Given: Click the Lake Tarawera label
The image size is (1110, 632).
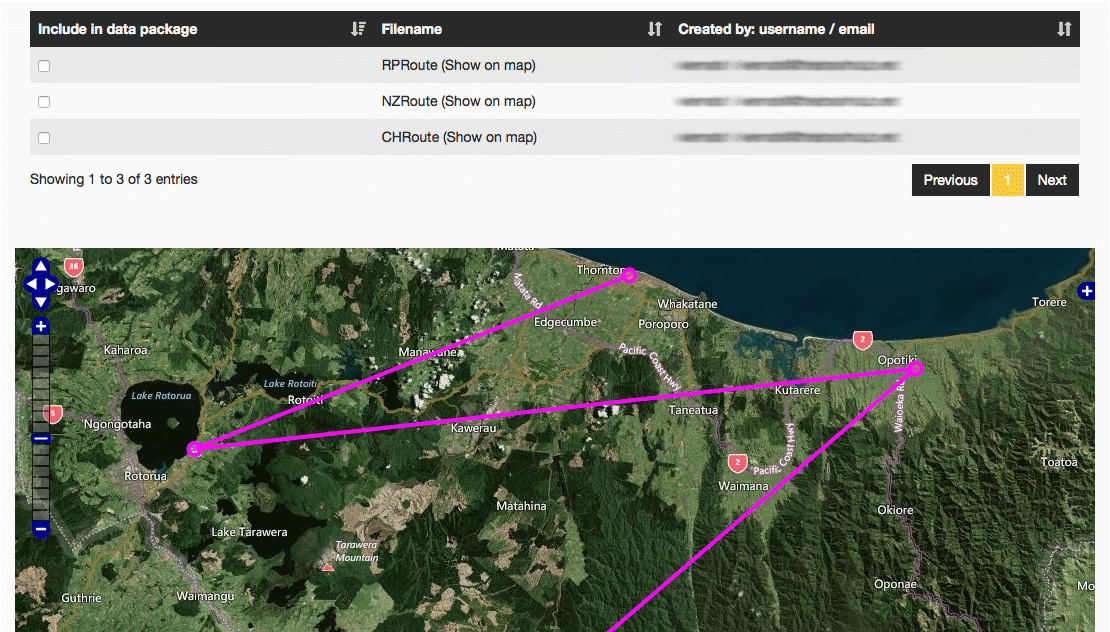Looking at the screenshot, I should point(249,532).
